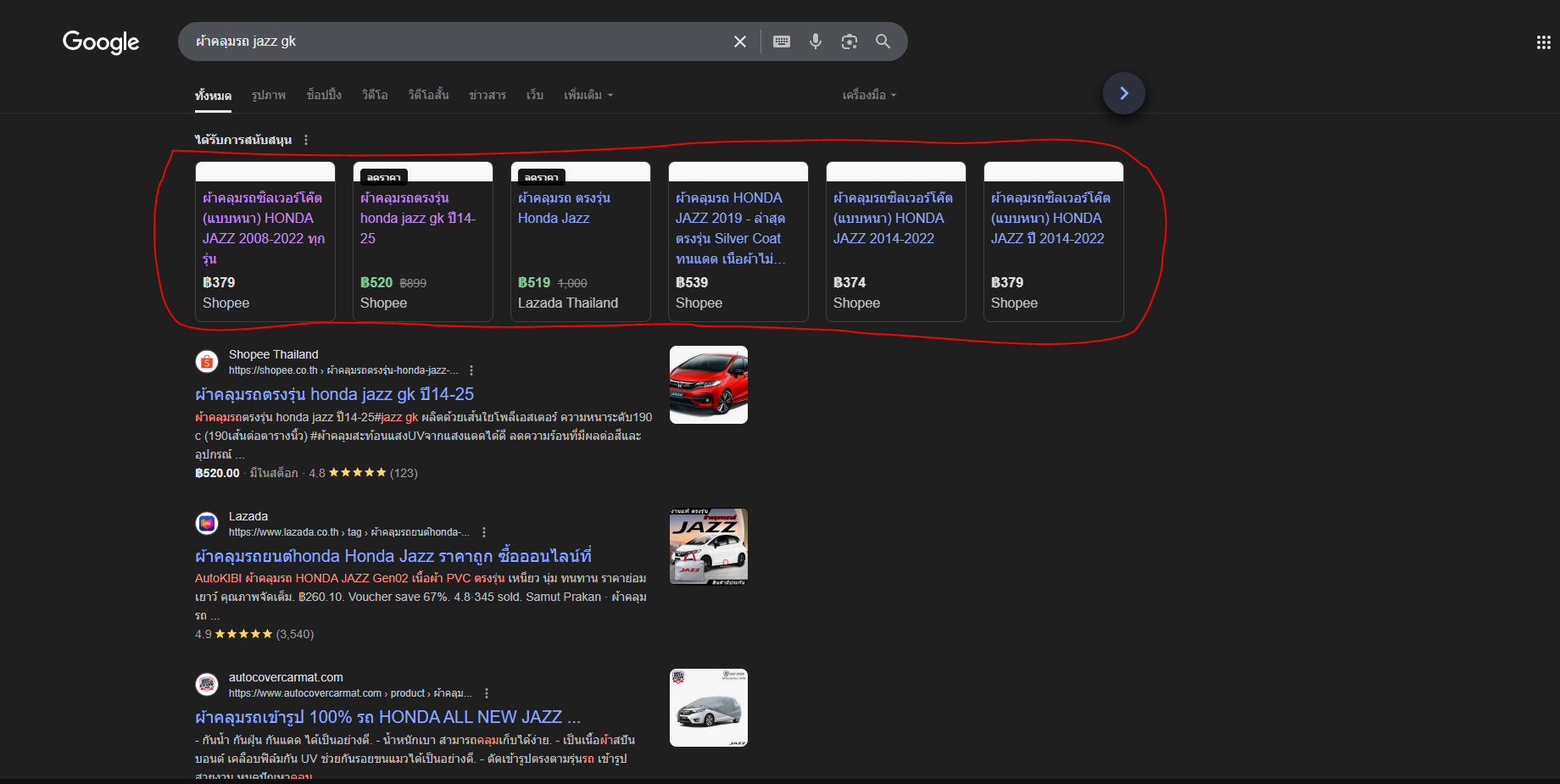
Task: Open the HONDA JAZZ ปี 2014-2022 ฿379 card
Action: click(1054, 242)
